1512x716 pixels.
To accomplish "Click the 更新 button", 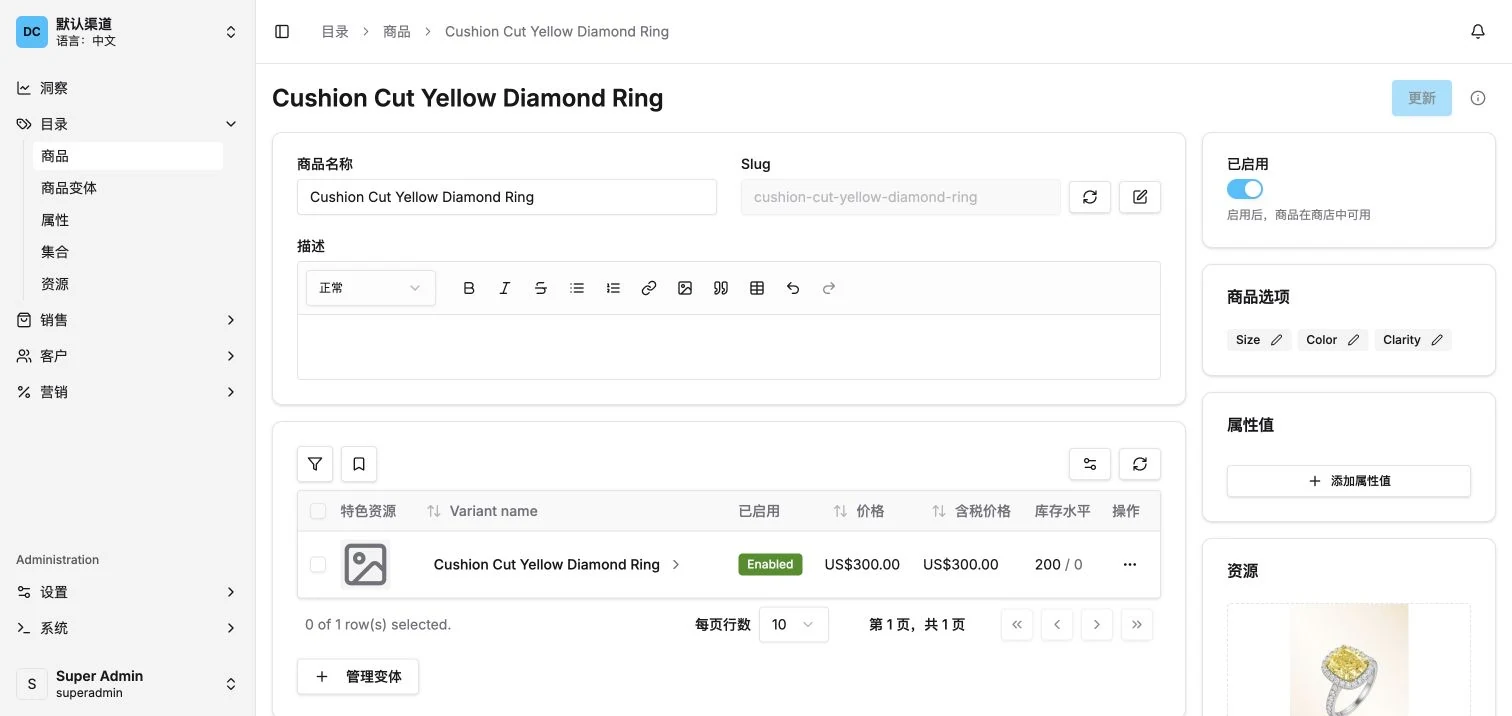I will click(x=1422, y=98).
